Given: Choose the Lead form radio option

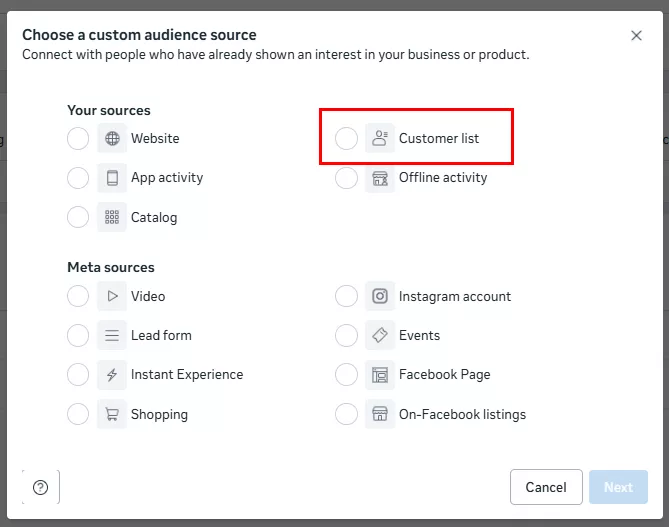Looking at the screenshot, I should 78,336.
